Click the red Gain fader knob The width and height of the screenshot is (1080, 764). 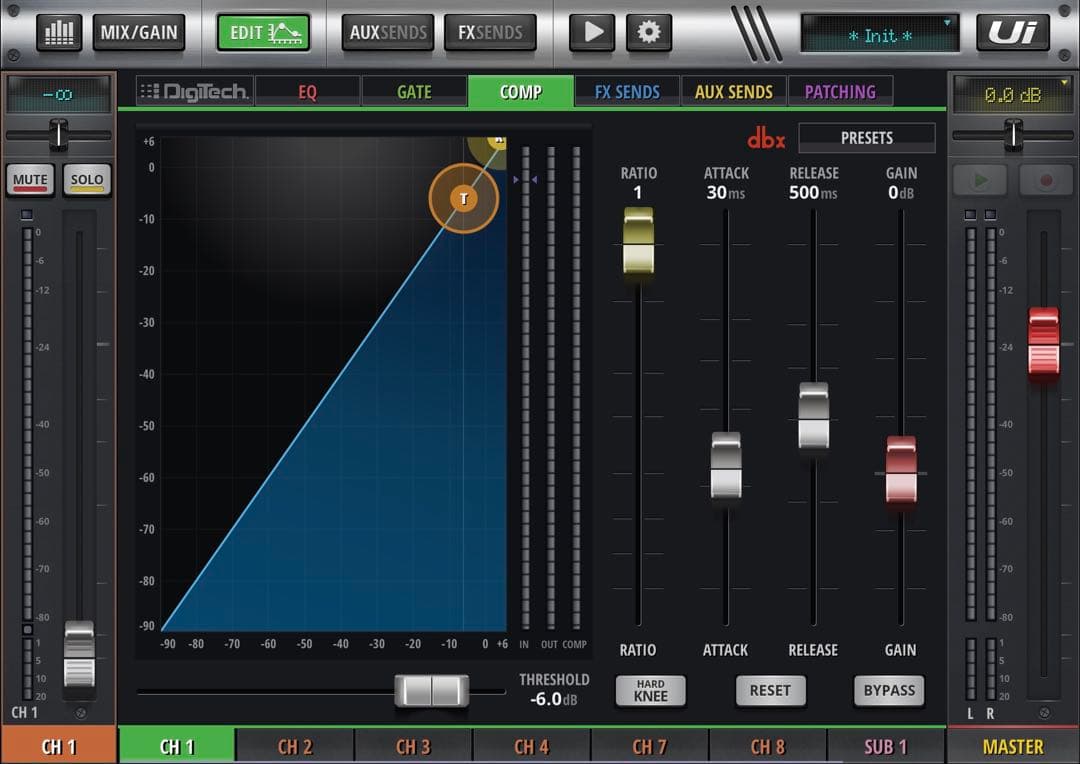tap(901, 470)
